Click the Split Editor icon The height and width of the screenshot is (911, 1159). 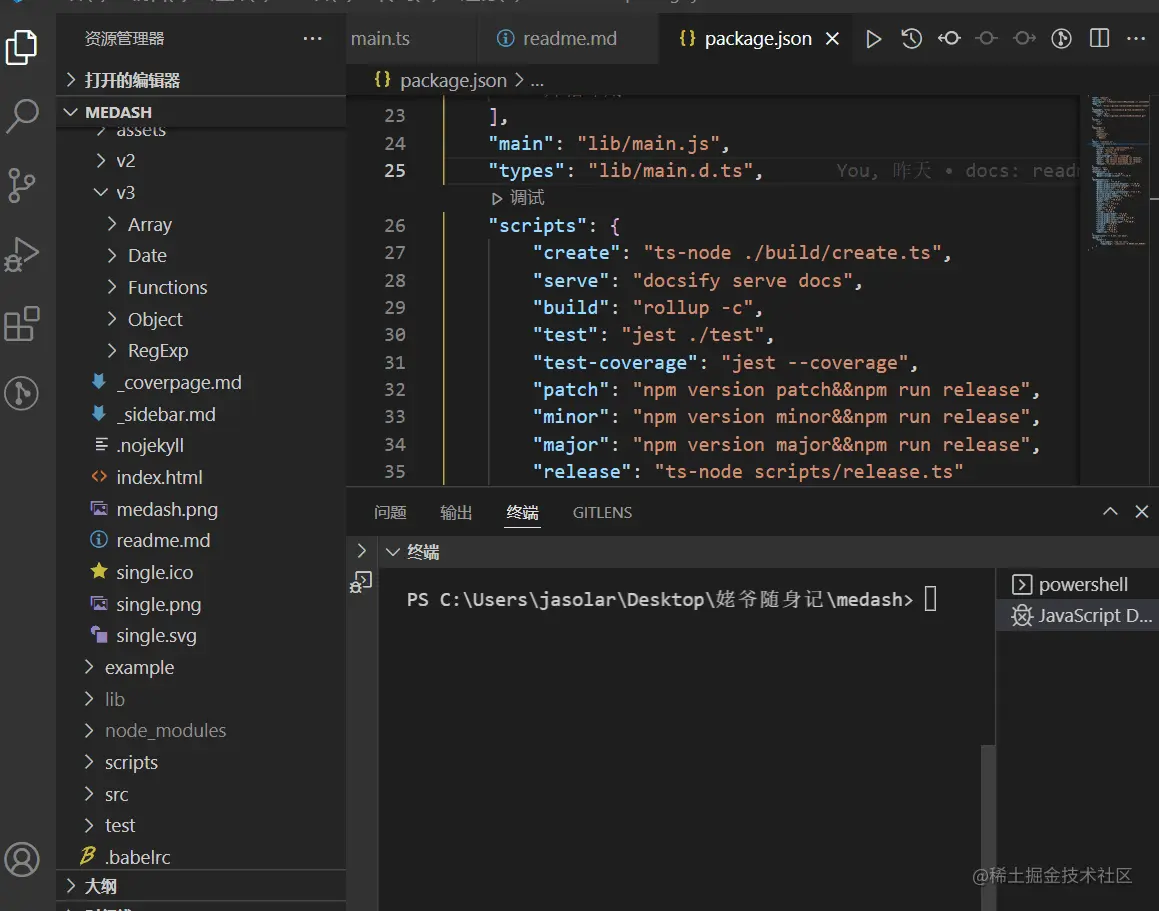[1099, 39]
